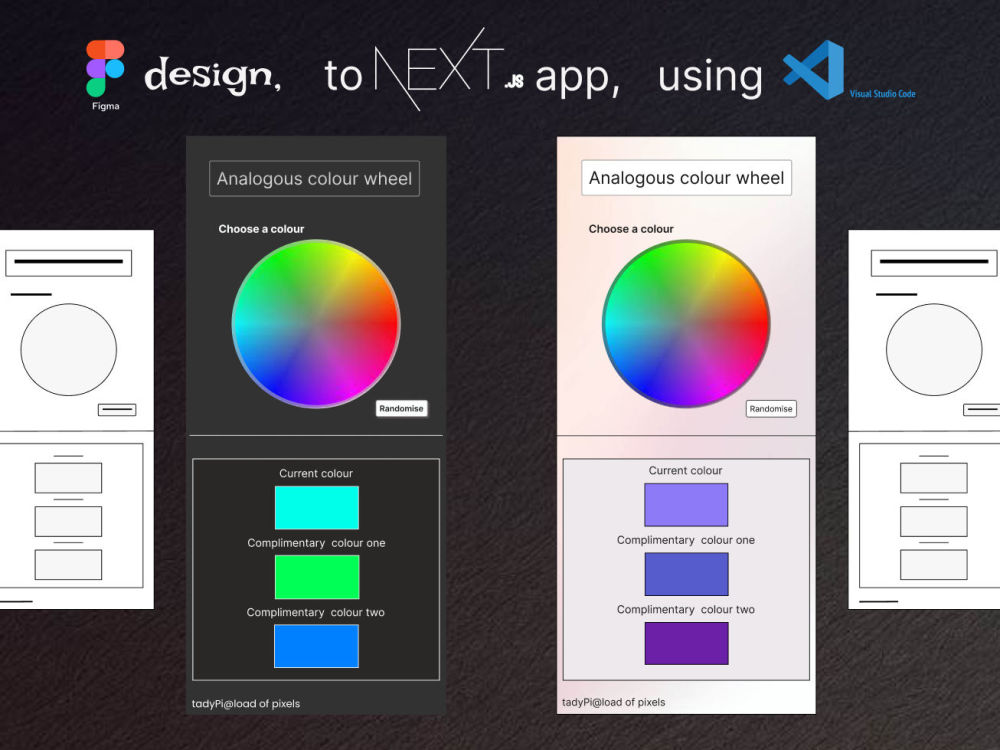Click the bottom swatch placeholder in left wireframe
1000x750 pixels.
[68, 565]
